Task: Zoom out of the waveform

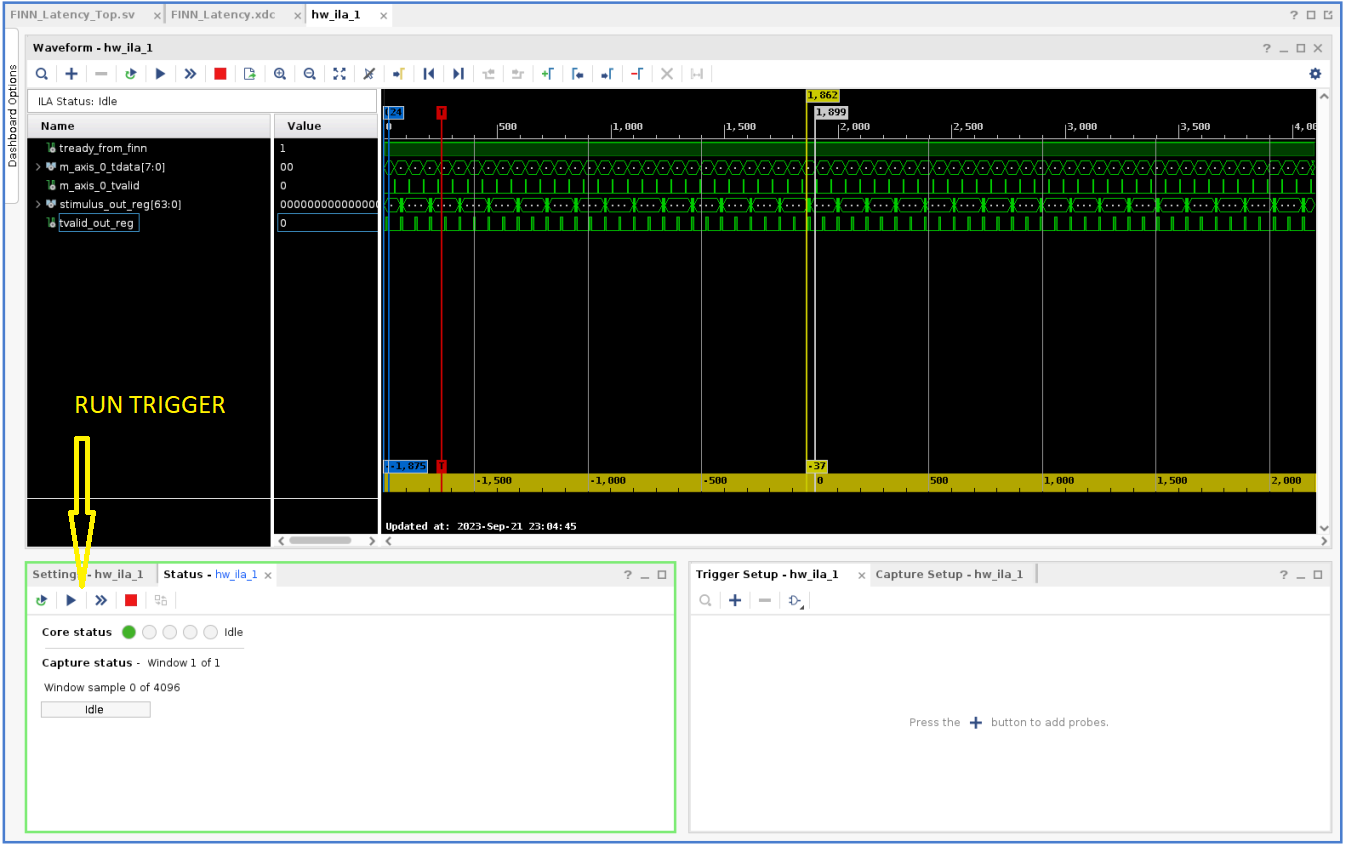Action: 310,74
